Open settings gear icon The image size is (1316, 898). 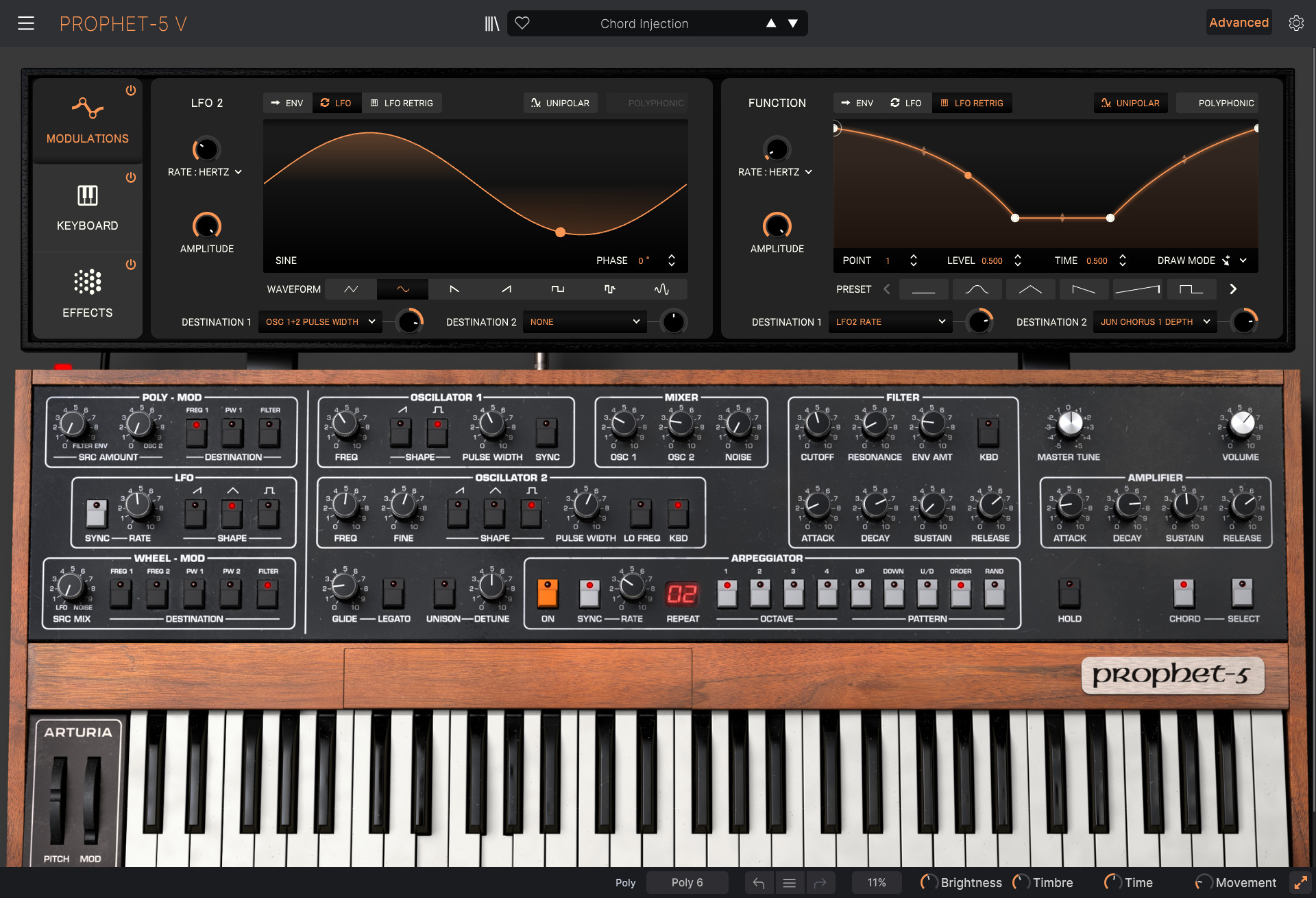1296,23
